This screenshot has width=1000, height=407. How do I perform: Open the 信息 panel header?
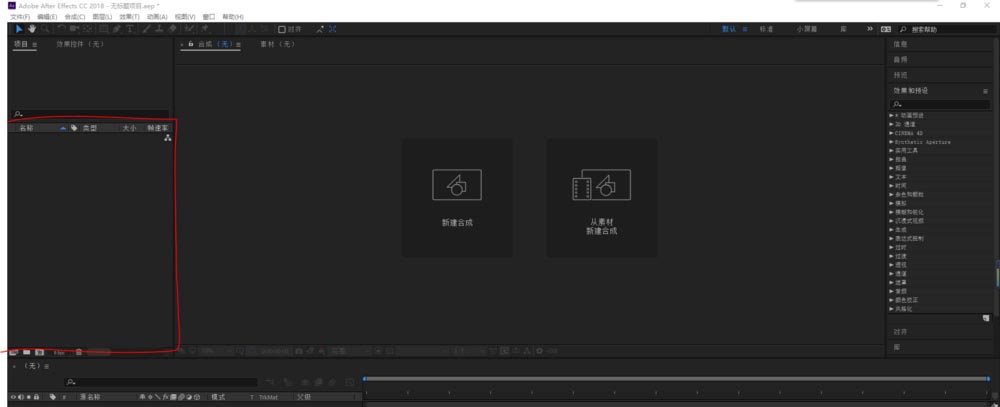900,44
